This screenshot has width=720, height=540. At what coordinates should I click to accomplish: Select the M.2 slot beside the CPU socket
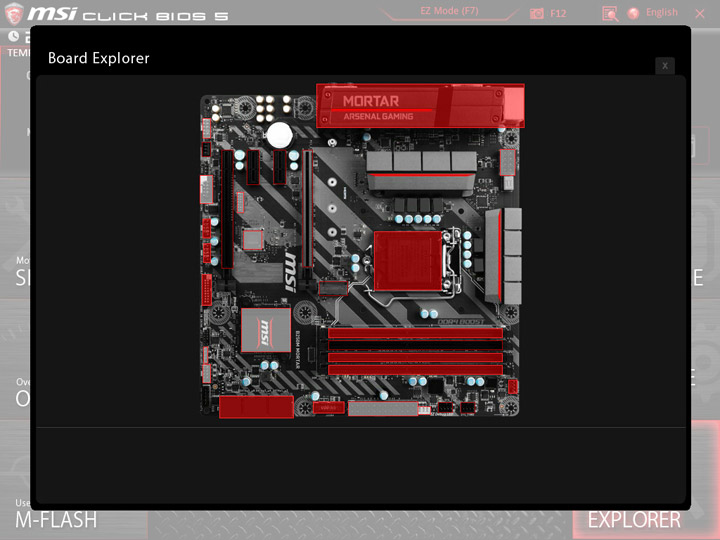(333, 288)
